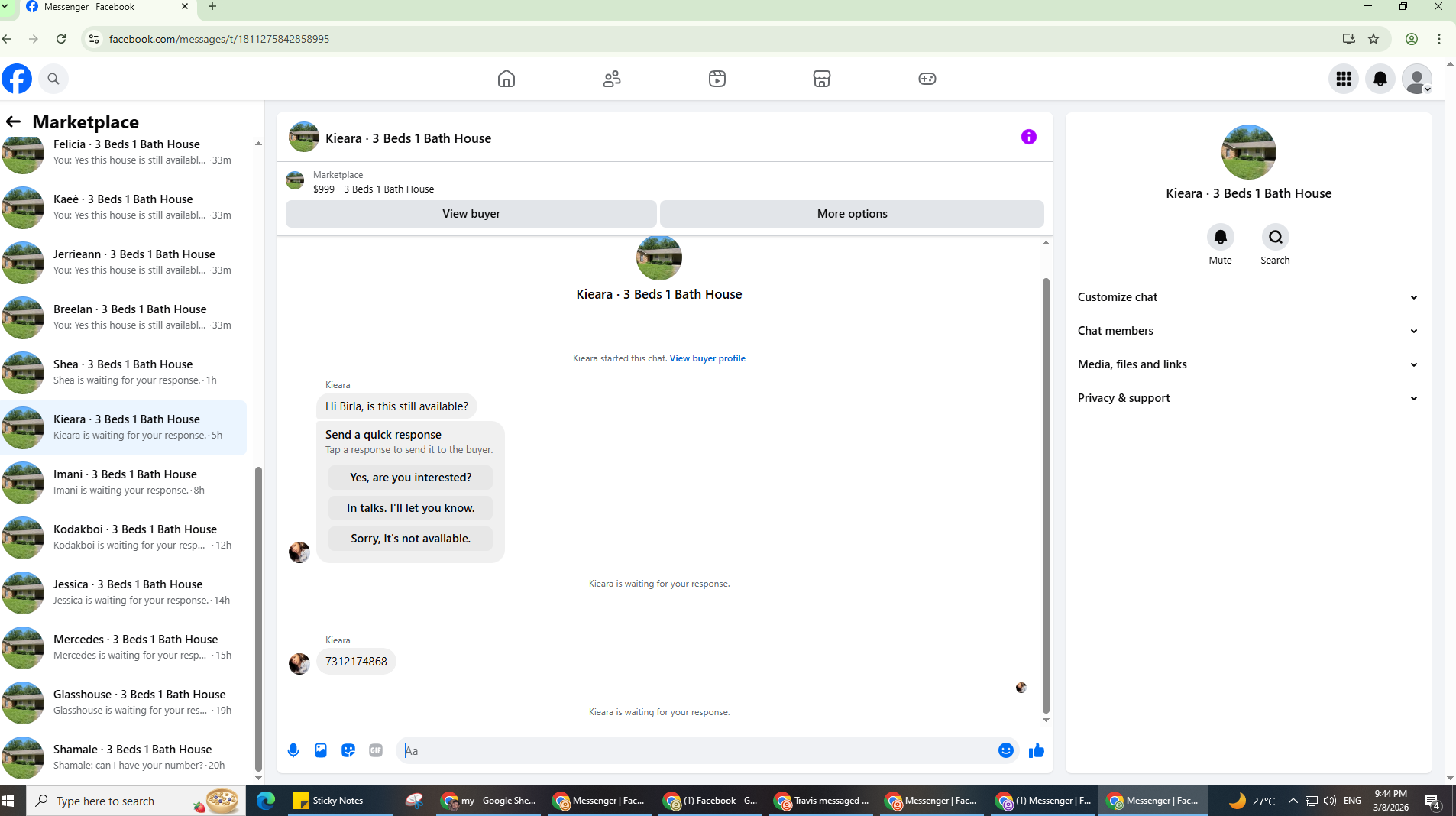Open Shamale's conversation in the list
1456x816 pixels.
coord(124,757)
